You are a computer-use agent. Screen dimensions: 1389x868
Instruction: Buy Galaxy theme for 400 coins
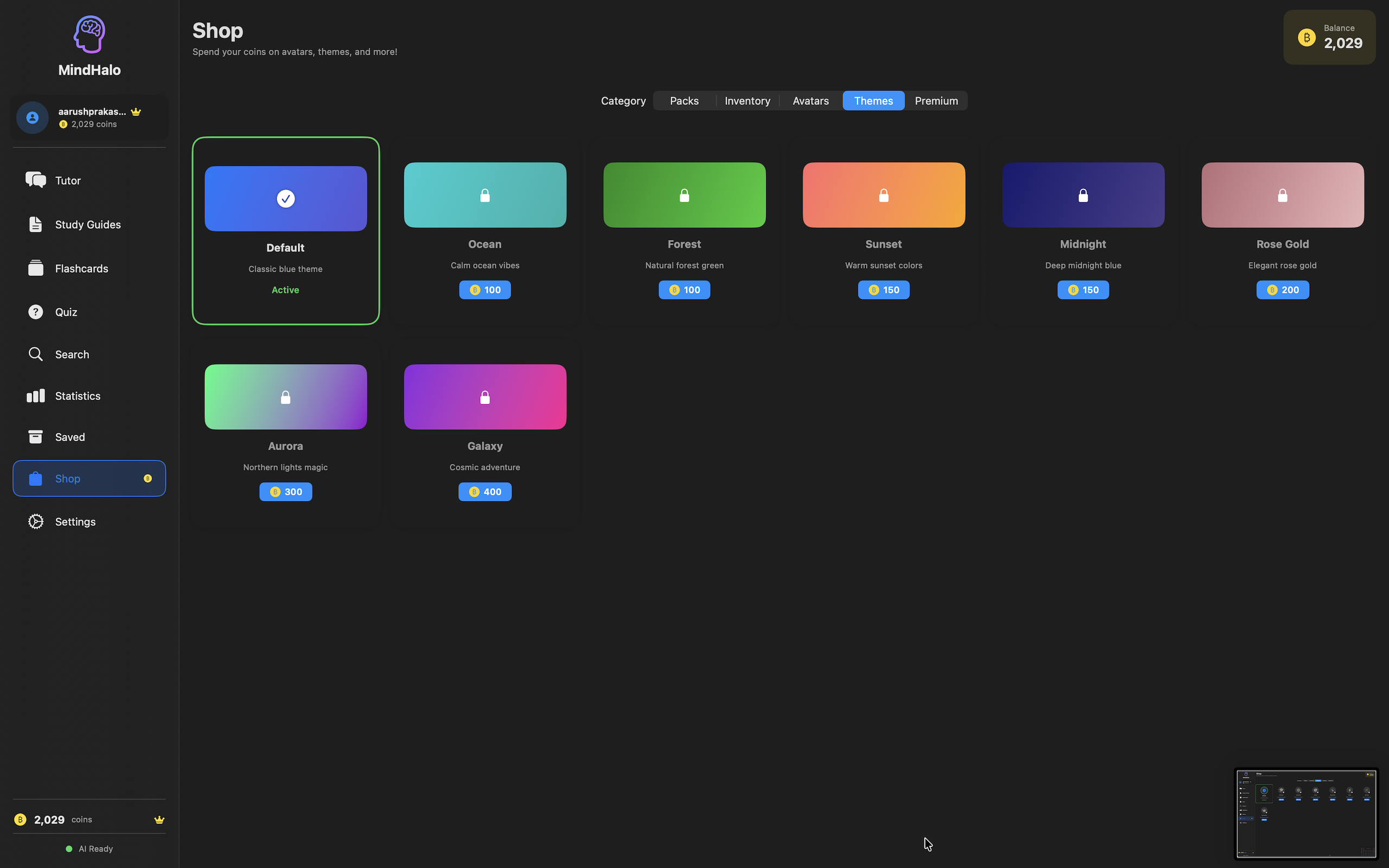click(485, 492)
